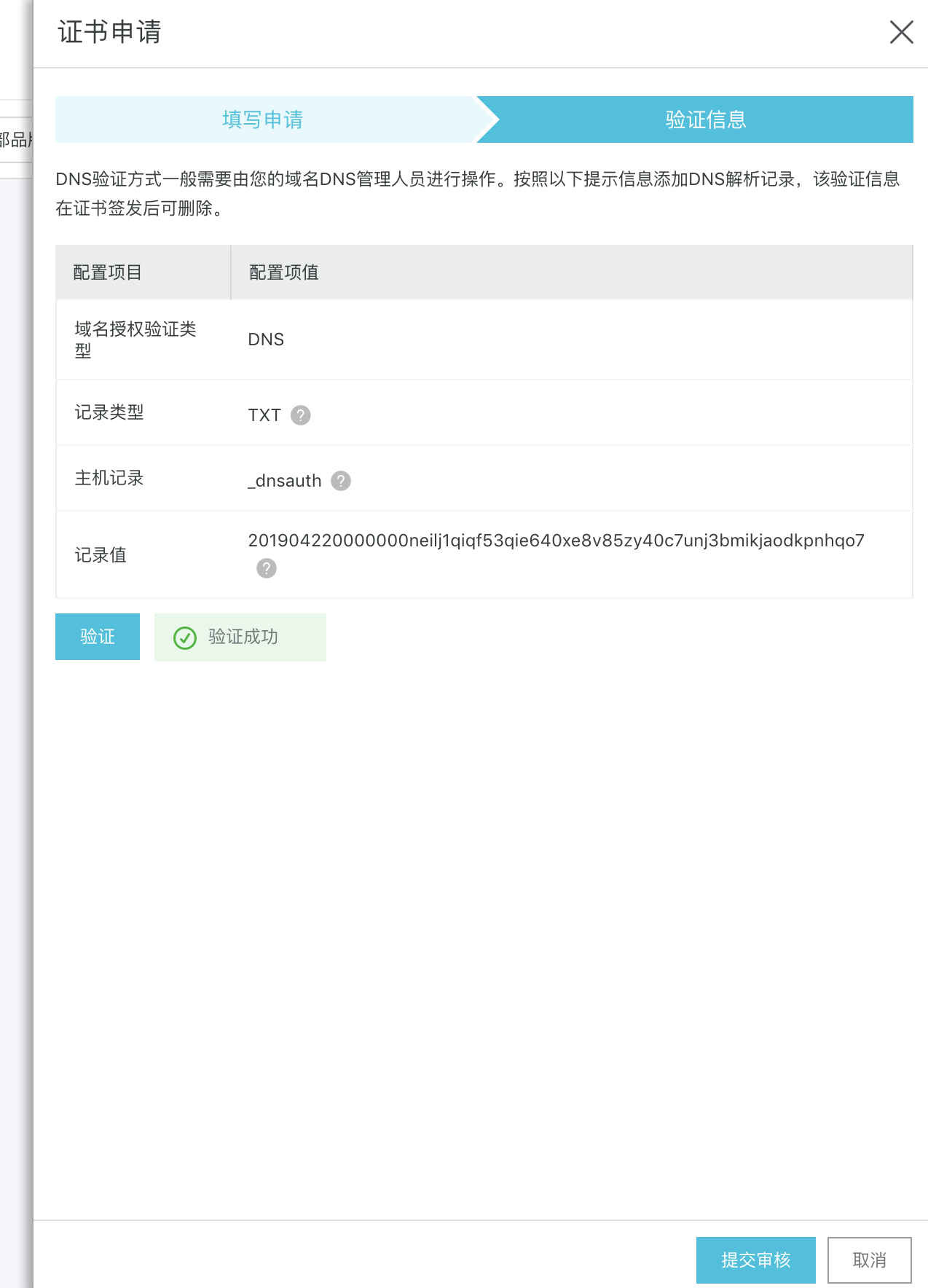The width and height of the screenshot is (928, 1288).
Task: Click the DNS verification type value
Action: click(266, 339)
